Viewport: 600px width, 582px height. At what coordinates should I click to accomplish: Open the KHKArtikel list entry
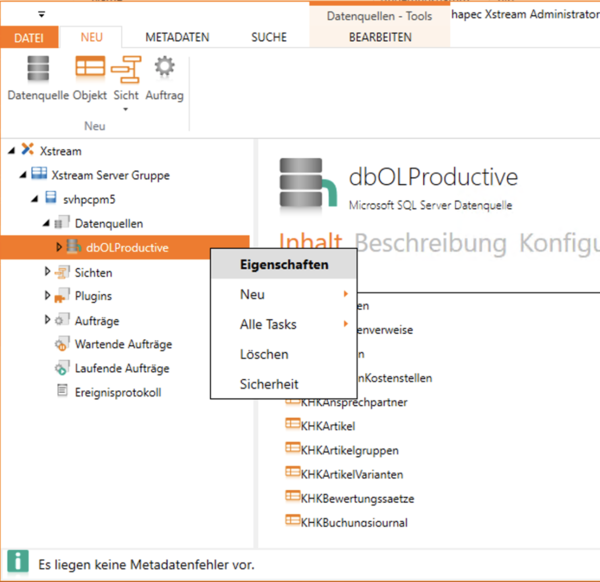click(x=328, y=426)
